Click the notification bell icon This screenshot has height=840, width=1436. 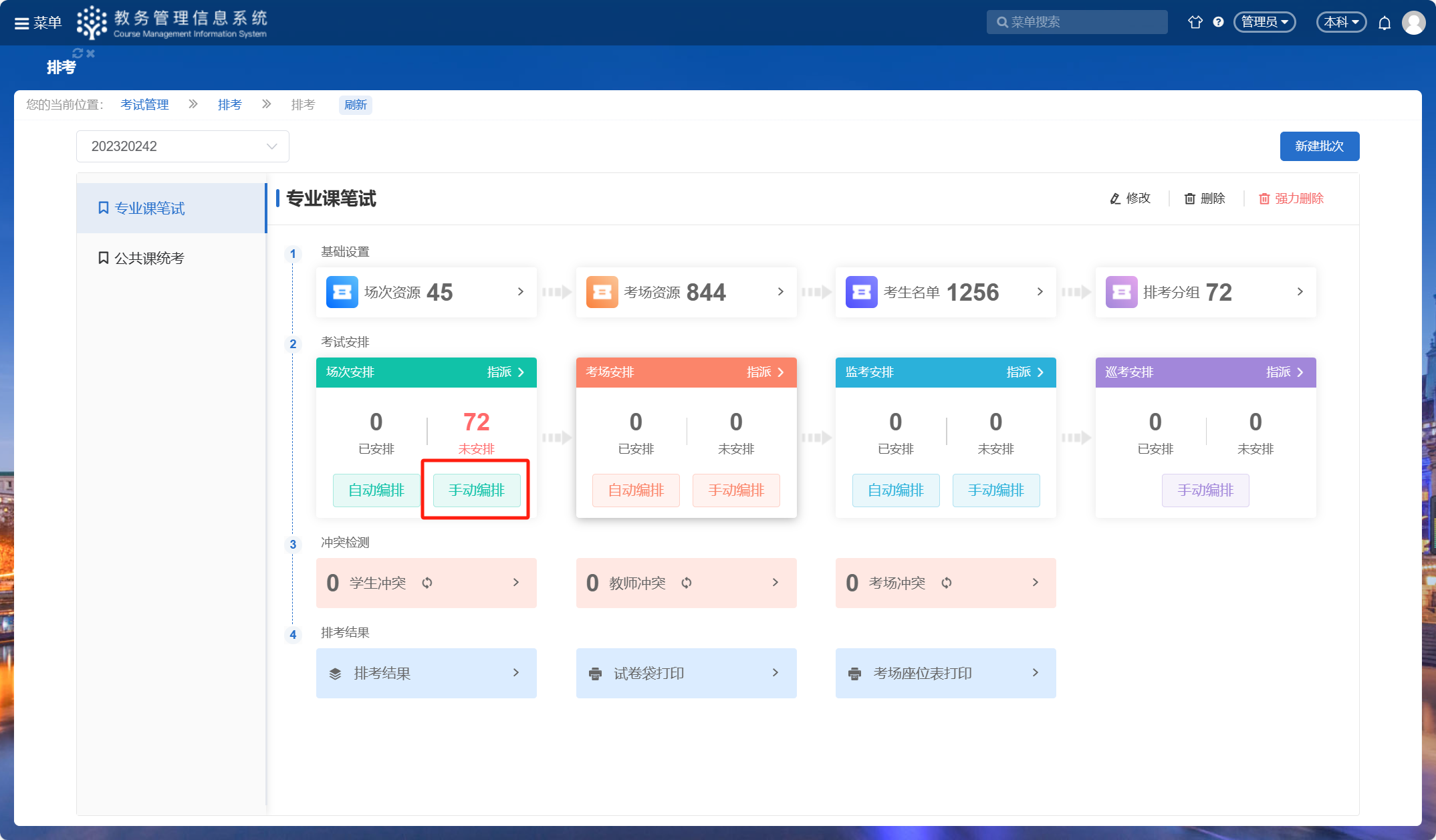1385,23
